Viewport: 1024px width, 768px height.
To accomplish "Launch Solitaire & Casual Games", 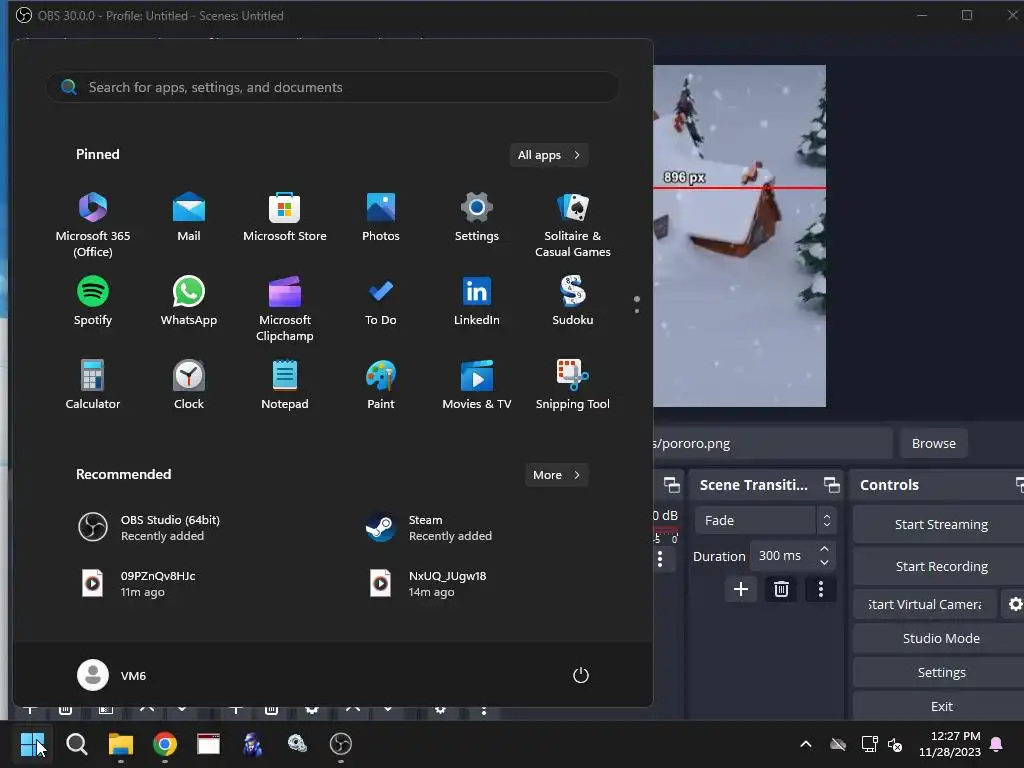I will (573, 225).
